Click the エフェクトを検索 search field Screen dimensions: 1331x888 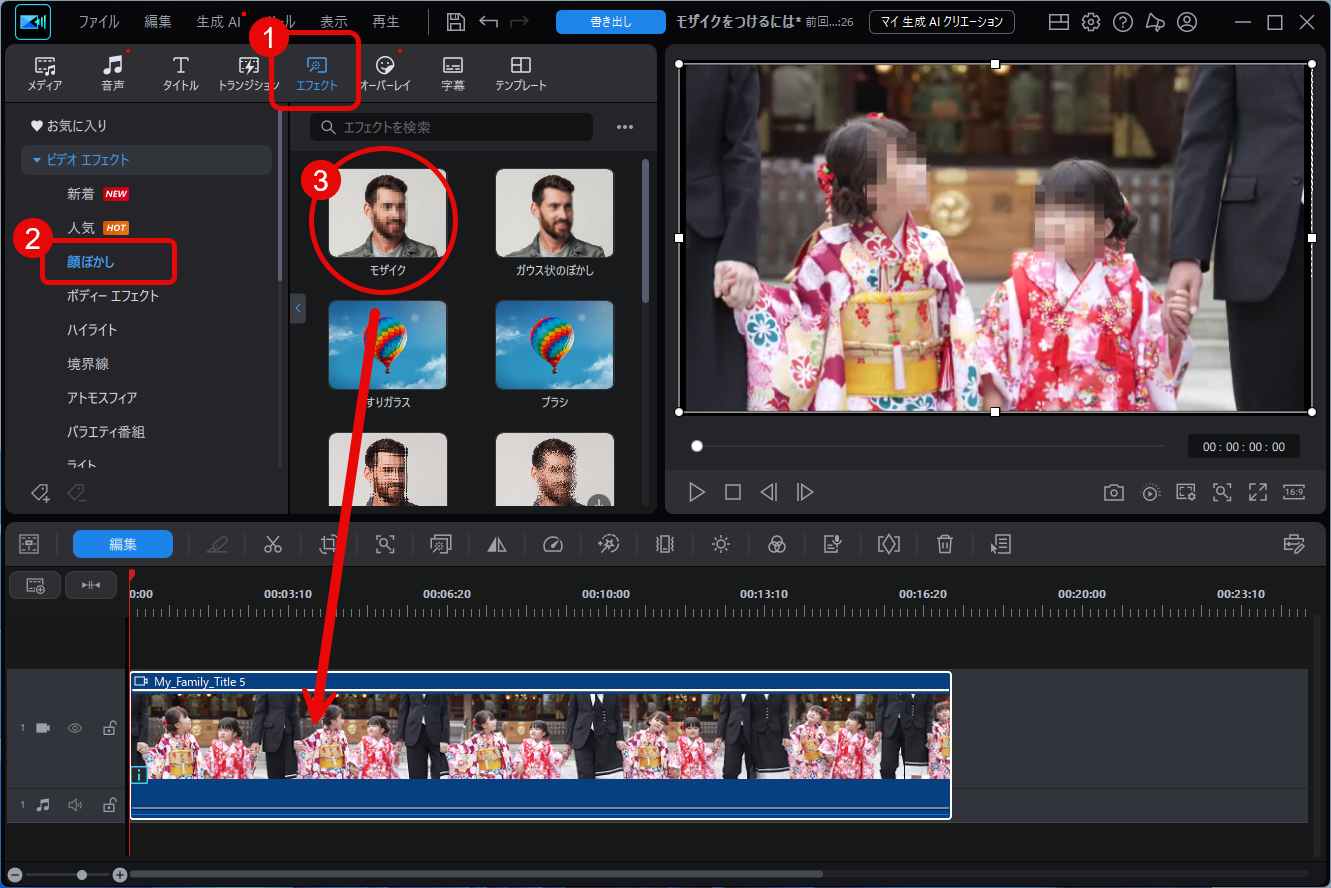pyautogui.click(x=452, y=127)
